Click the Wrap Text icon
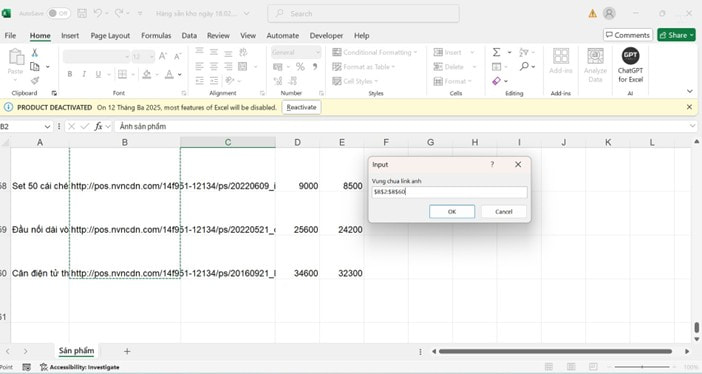 (x=243, y=52)
